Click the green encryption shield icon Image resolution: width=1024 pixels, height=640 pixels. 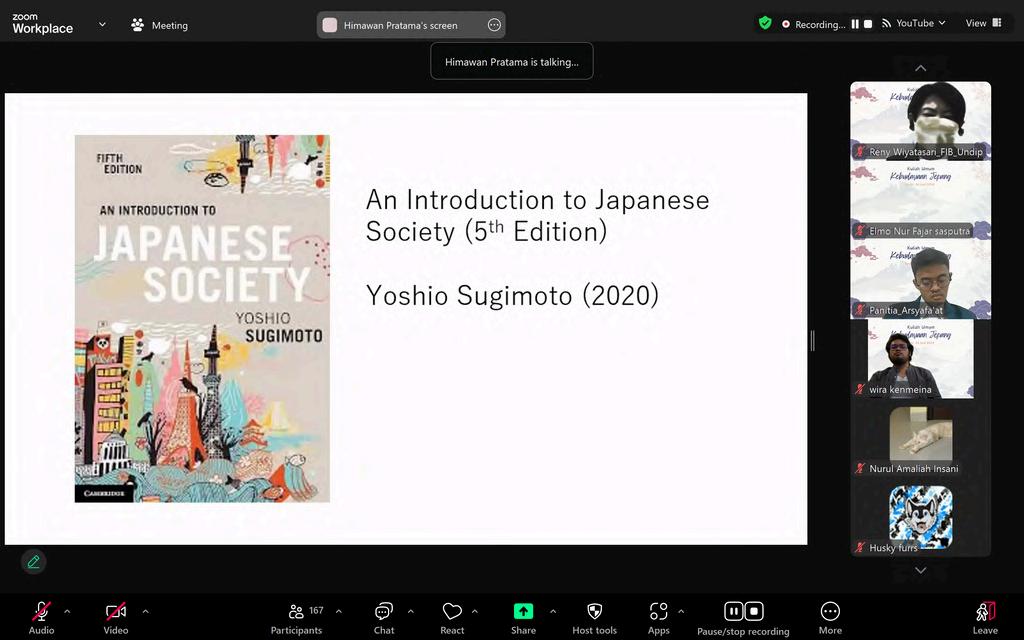click(765, 24)
